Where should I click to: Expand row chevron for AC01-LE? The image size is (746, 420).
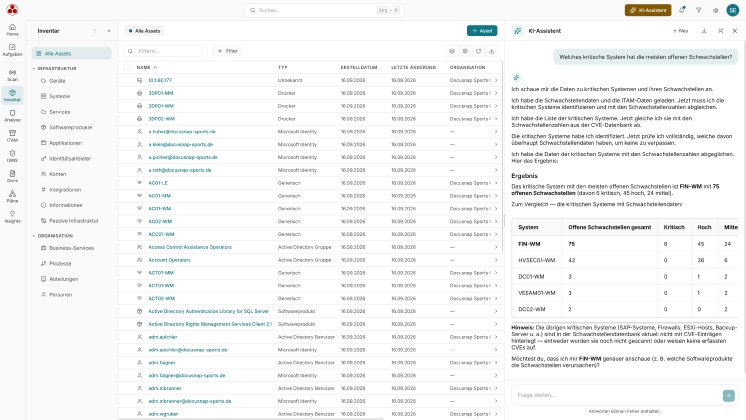click(496, 183)
